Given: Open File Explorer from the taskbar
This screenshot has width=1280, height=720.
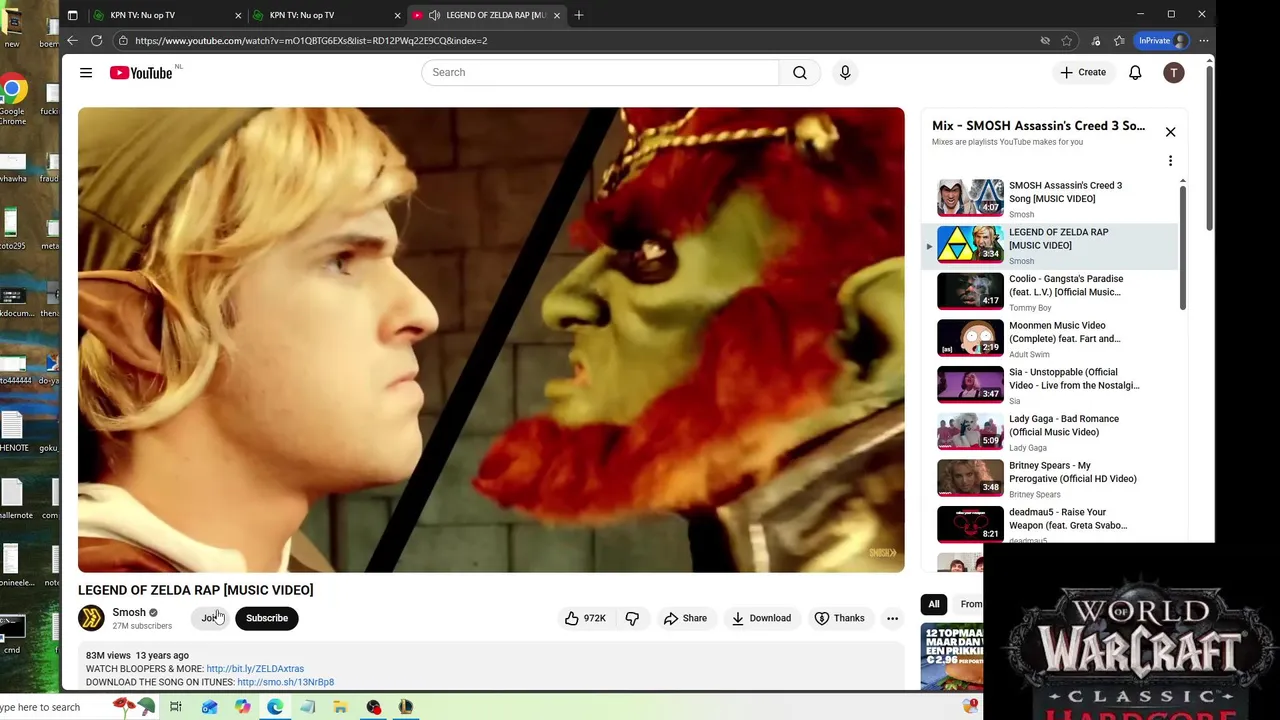Looking at the screenshot, I should coord(340,707).
